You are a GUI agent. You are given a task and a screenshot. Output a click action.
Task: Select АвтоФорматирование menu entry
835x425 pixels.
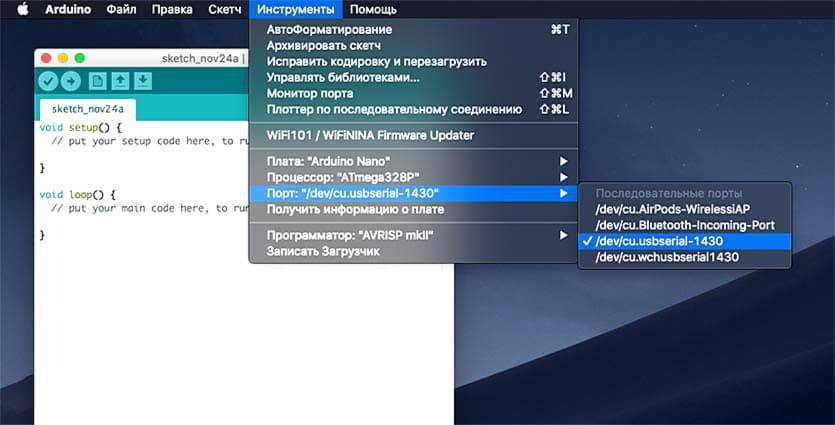pos(329,30)
